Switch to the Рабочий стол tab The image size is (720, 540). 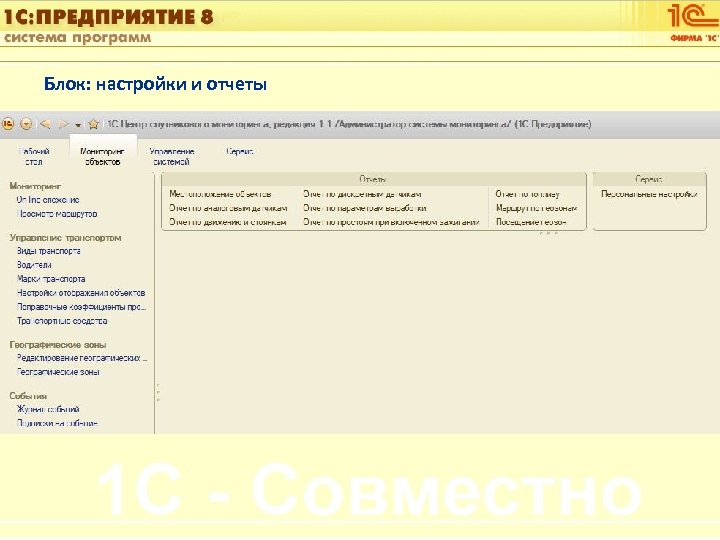[34, 157]
